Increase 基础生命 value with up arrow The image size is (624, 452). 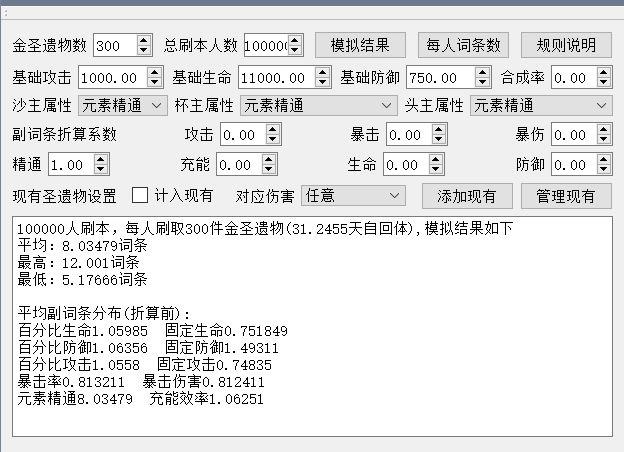click(322, 72)
